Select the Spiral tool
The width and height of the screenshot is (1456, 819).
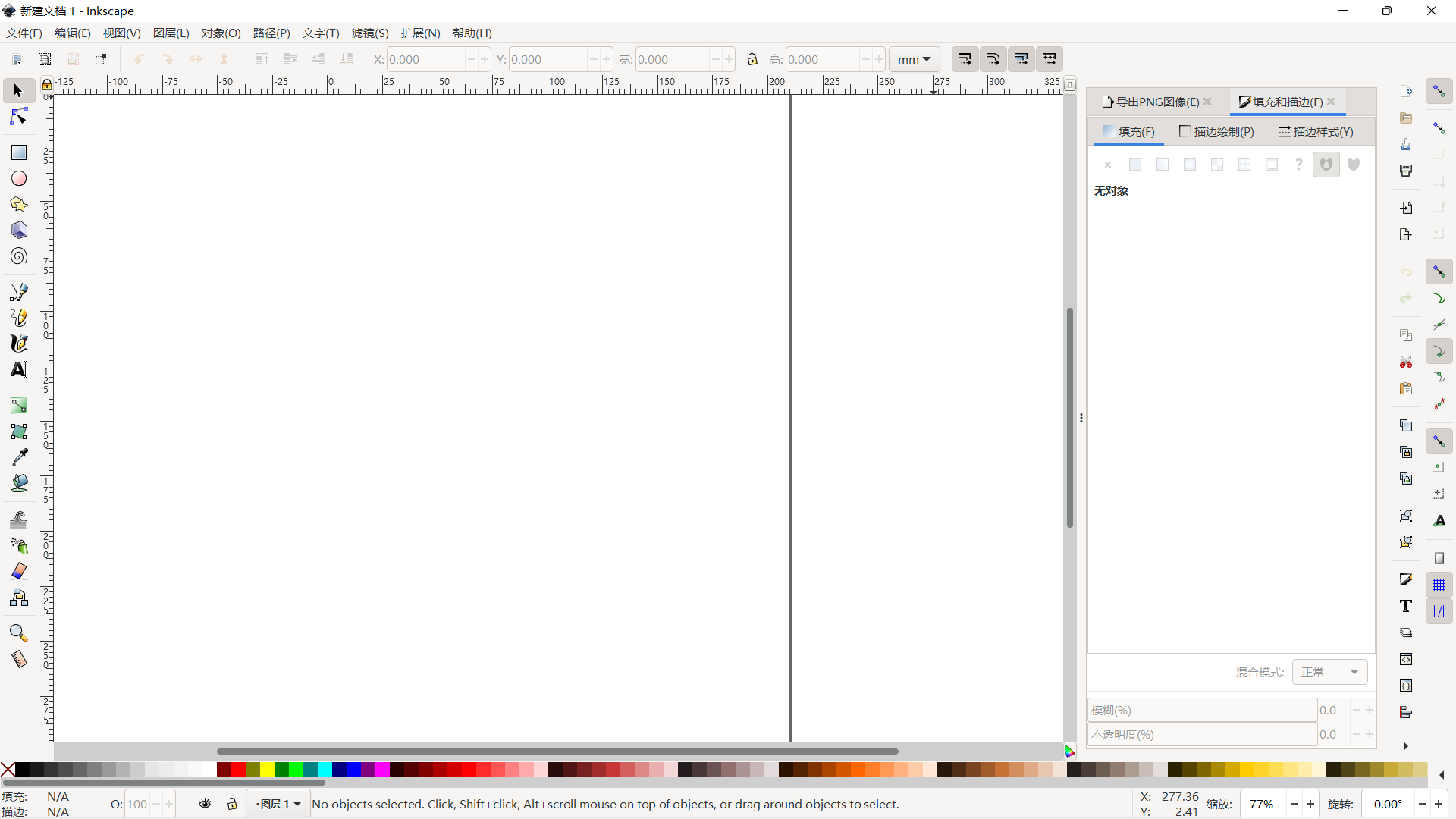coord(19,256)
